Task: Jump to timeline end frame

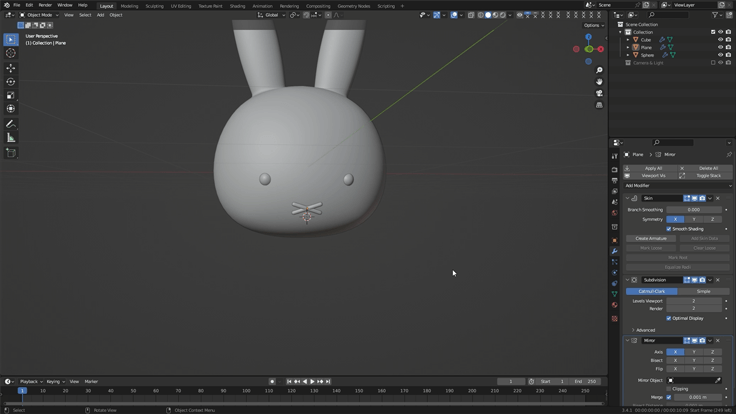Action: [x=328, y=382]
